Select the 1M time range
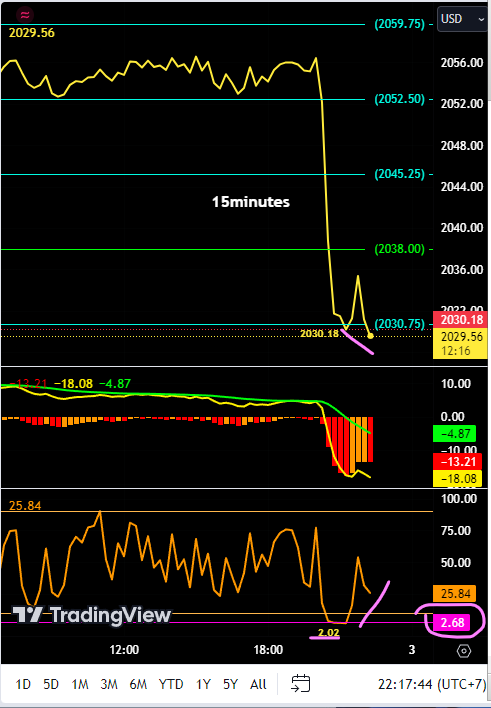Viewport: 491px width, 708px height. point(79,685)
